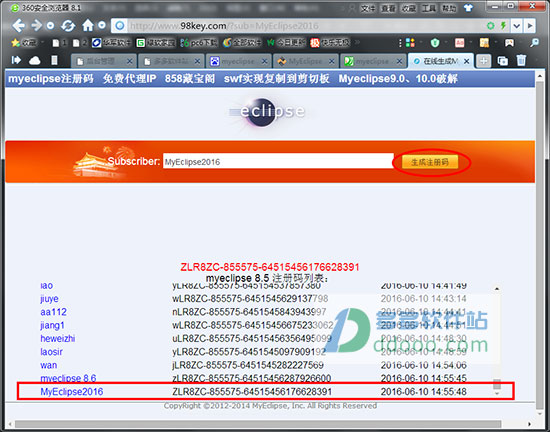Expand the address bar dropdown arrow

point(516,26)
